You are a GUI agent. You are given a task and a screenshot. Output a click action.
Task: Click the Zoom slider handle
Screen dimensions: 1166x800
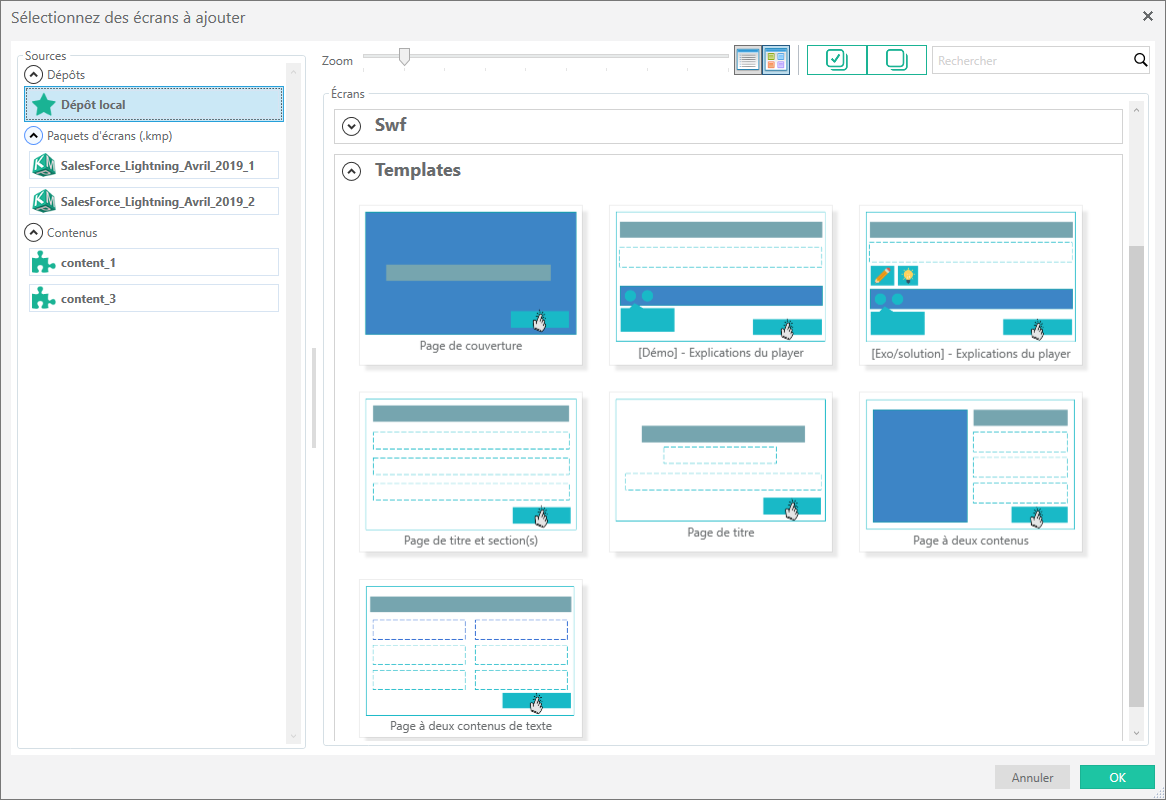[404, 57]
